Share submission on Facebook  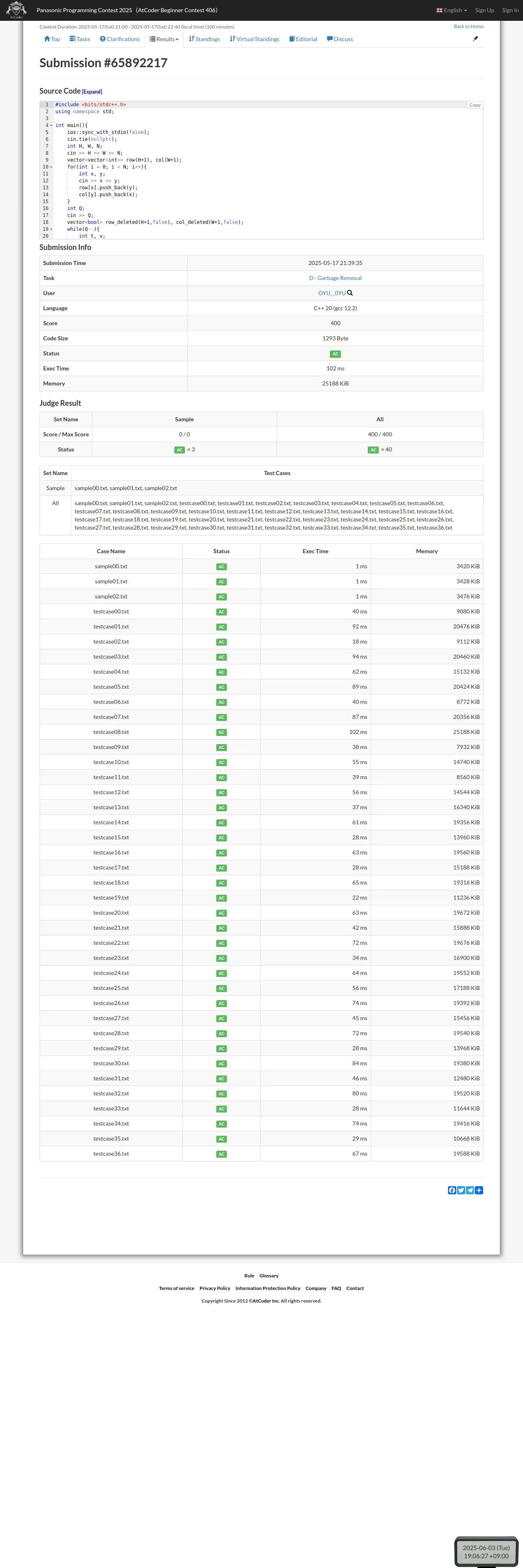click(x=452, y=1190)
